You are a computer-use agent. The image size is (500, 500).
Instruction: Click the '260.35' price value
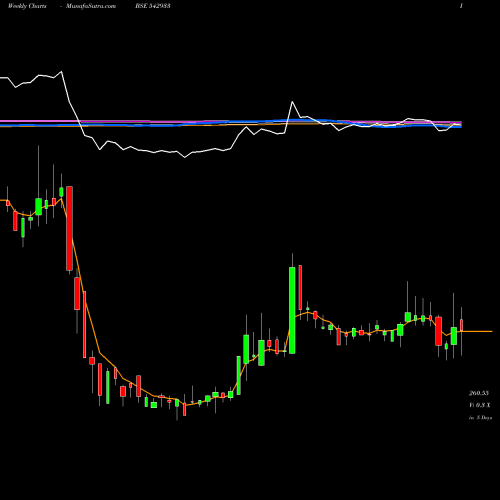pos(479,393)
